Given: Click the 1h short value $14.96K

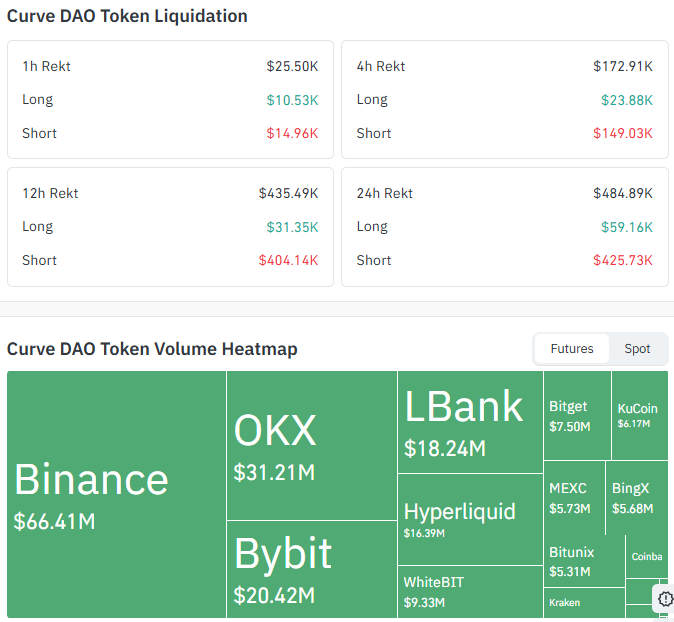Looking at the screenshot, I should 292,133.
